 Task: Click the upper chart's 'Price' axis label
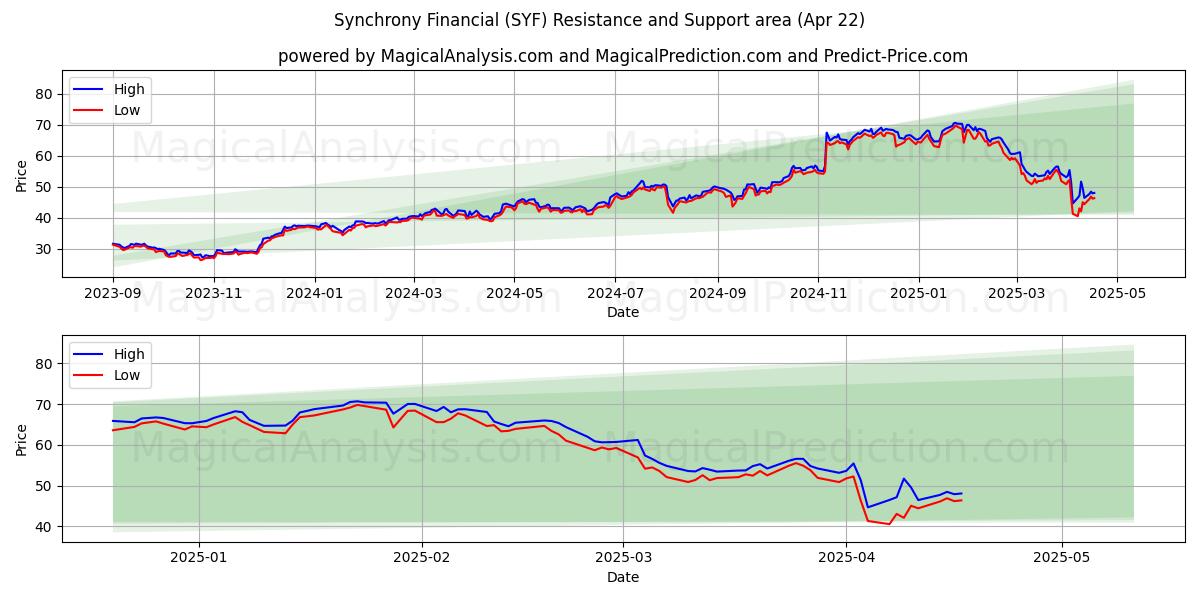22,174
